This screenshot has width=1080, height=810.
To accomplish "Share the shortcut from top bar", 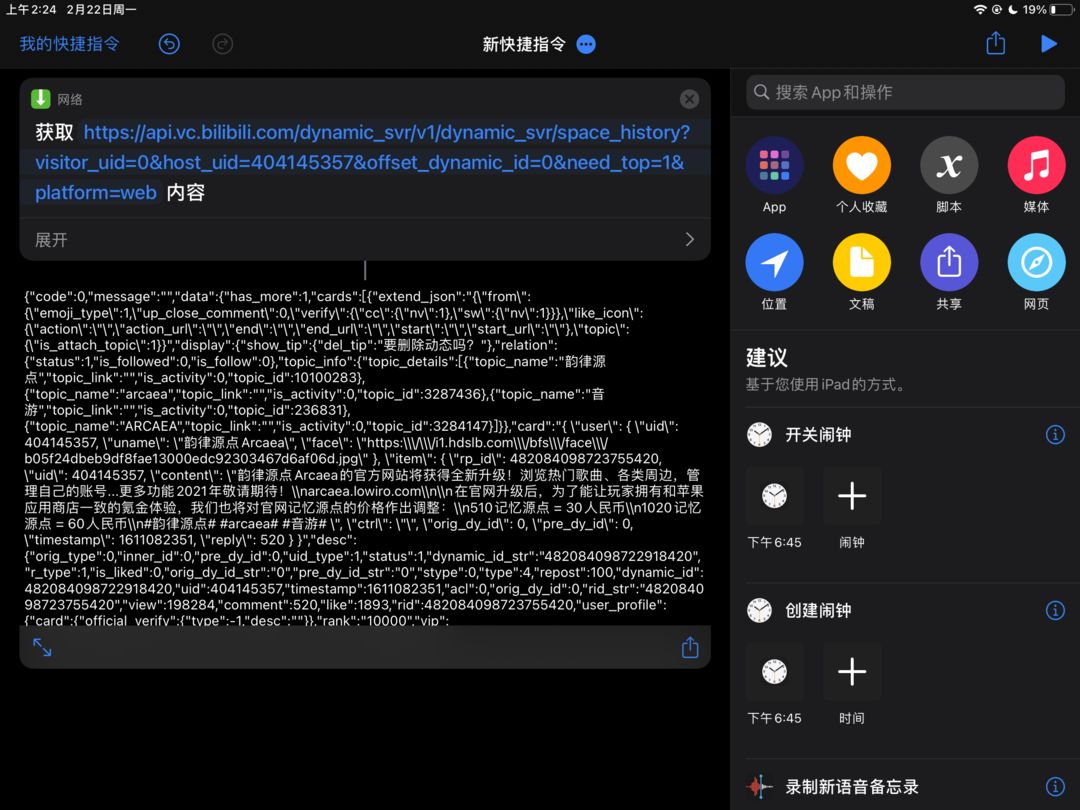I will tap(995, 43).
